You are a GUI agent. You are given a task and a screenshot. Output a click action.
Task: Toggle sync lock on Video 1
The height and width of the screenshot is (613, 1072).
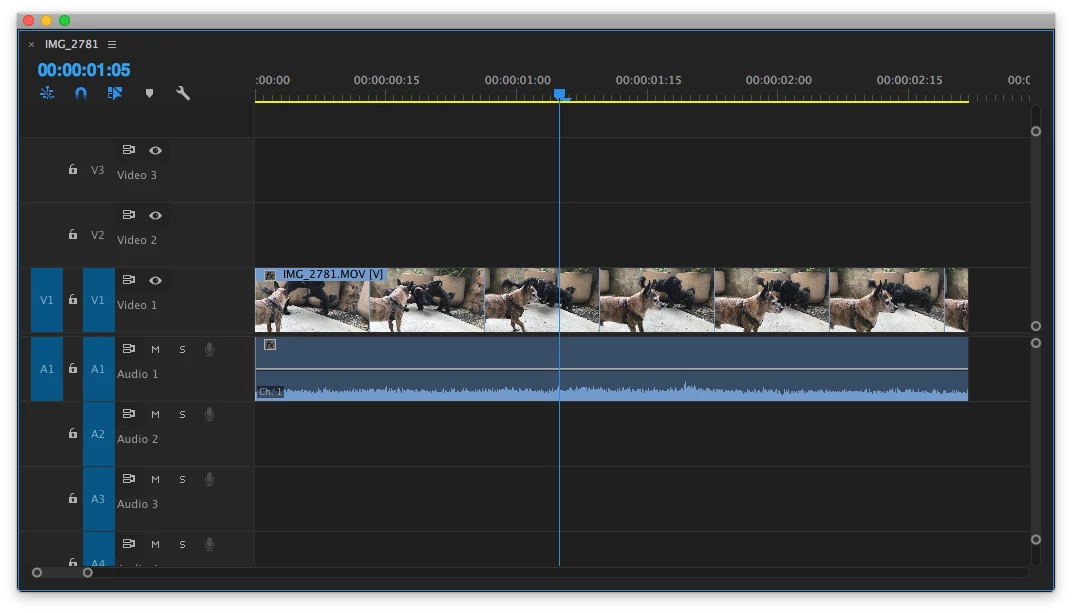point(129,280)
